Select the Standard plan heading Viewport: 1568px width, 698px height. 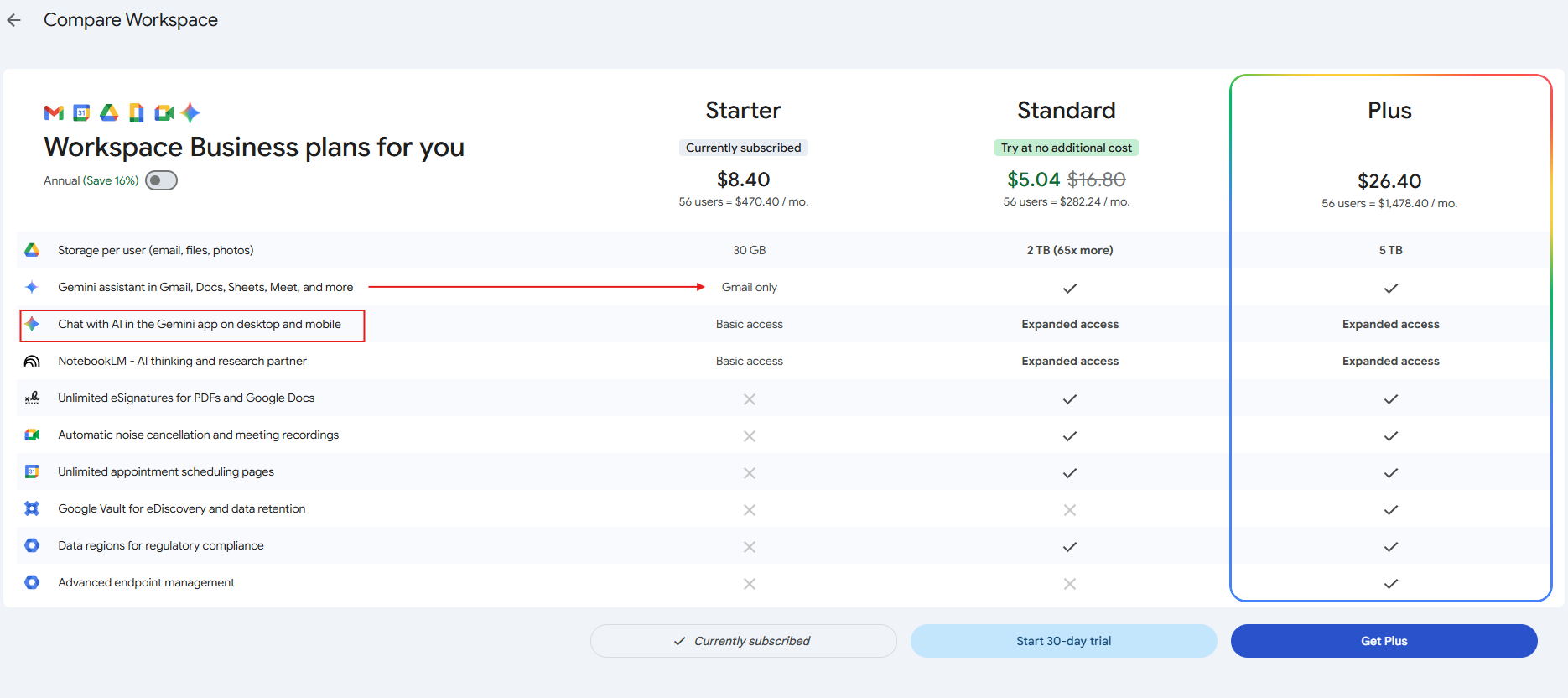(1066, 111)
